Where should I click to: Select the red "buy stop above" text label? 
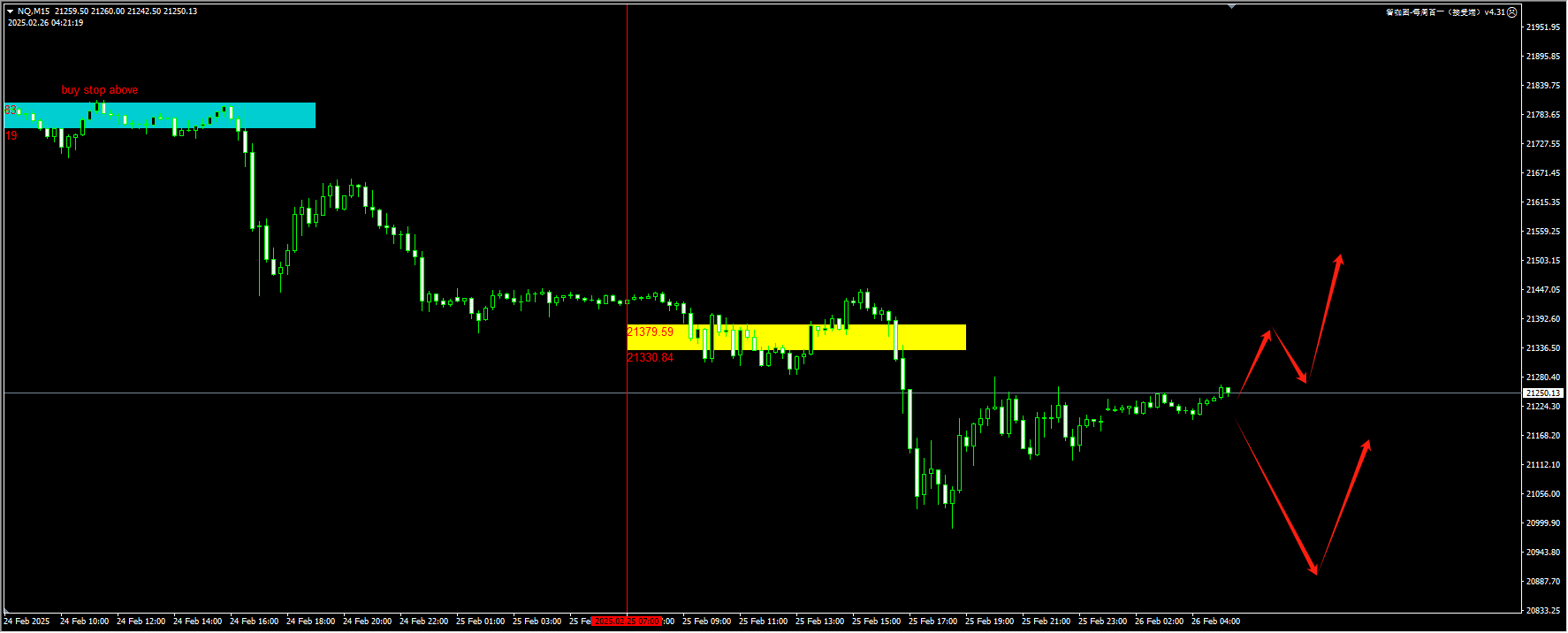point(99,90)
